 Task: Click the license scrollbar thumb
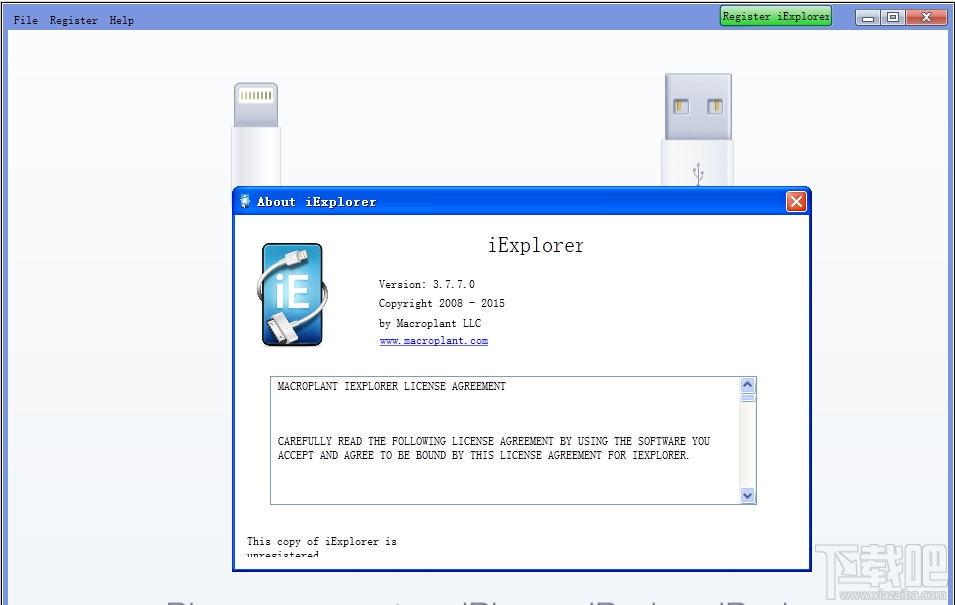click(748, 398)
